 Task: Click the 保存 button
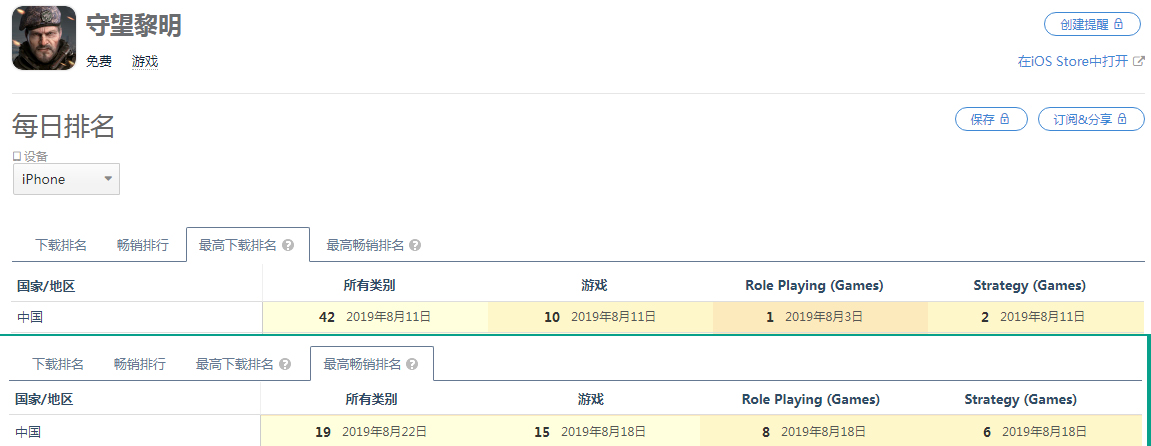pyautogui.click(x=991, y=119)
